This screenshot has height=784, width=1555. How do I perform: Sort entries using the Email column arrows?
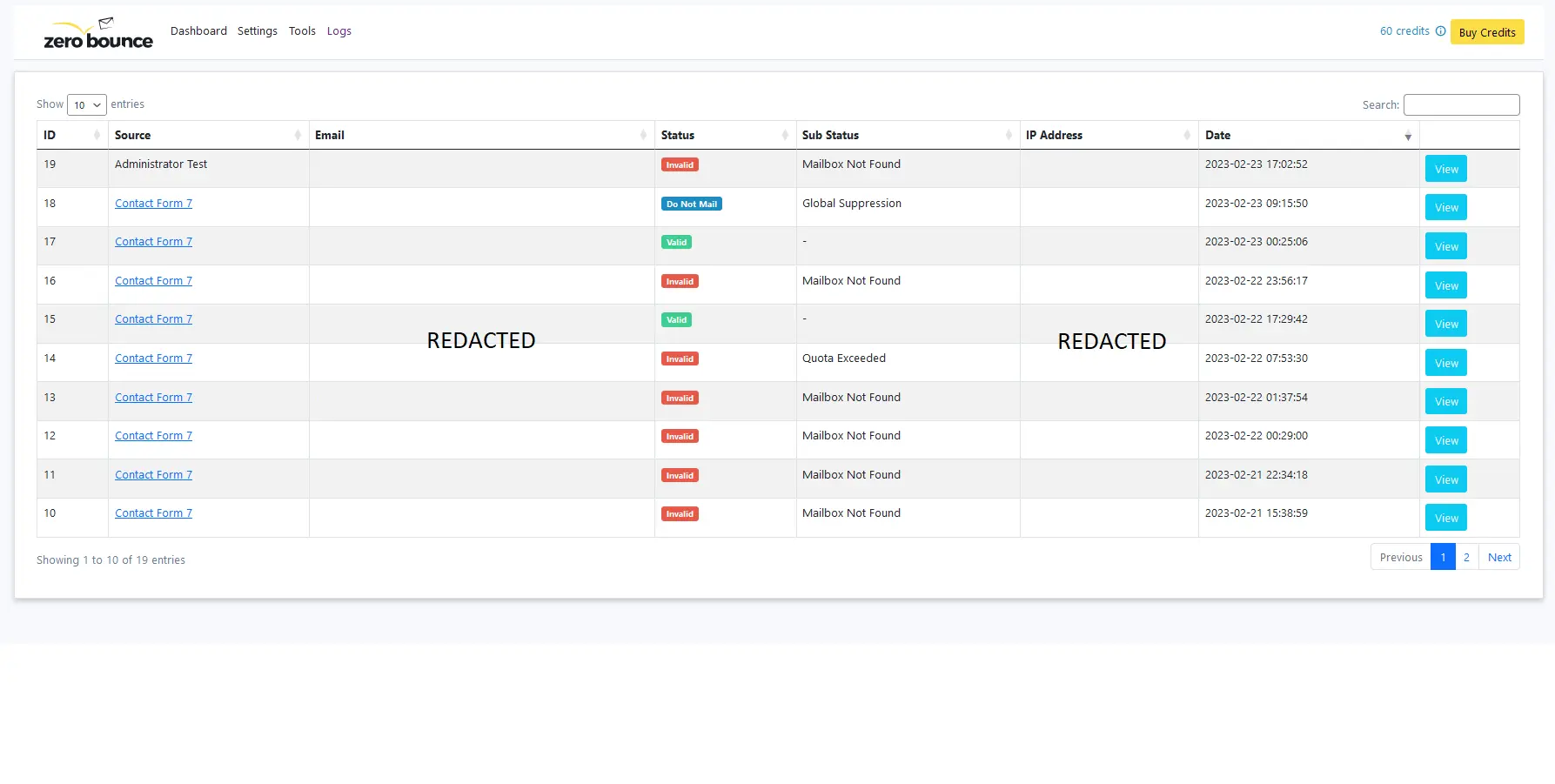point(644,135)
